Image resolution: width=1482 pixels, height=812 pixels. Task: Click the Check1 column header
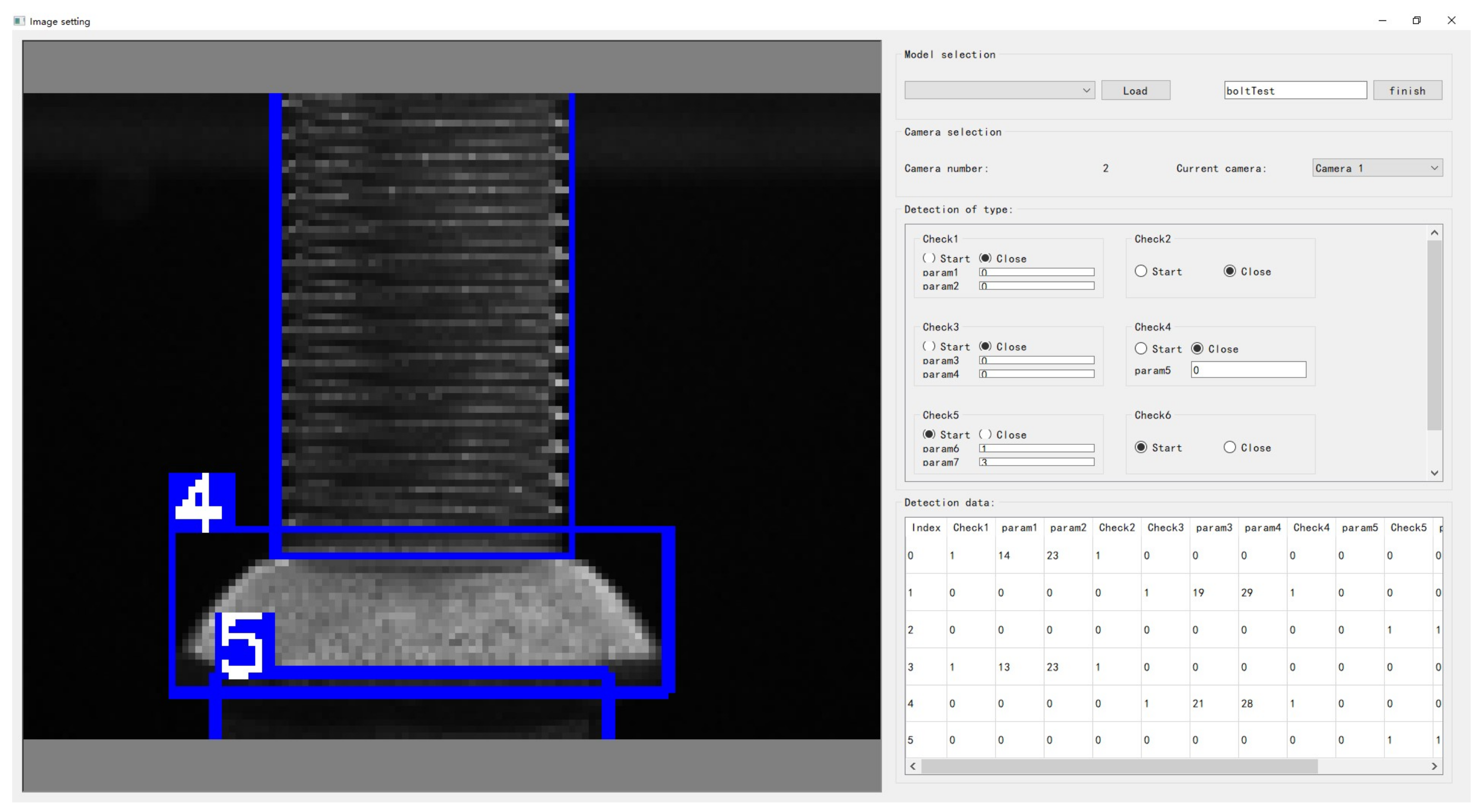(970, 527)
